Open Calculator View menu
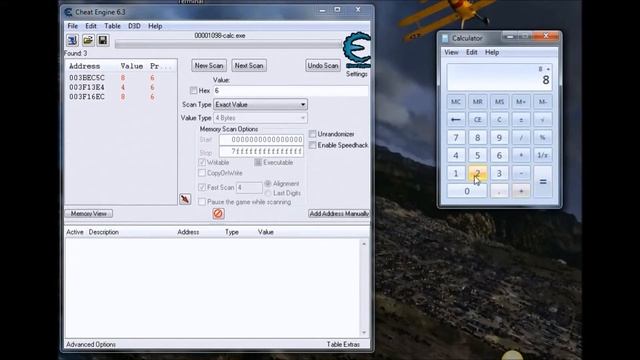640x360 pixels. pos(451,52)
